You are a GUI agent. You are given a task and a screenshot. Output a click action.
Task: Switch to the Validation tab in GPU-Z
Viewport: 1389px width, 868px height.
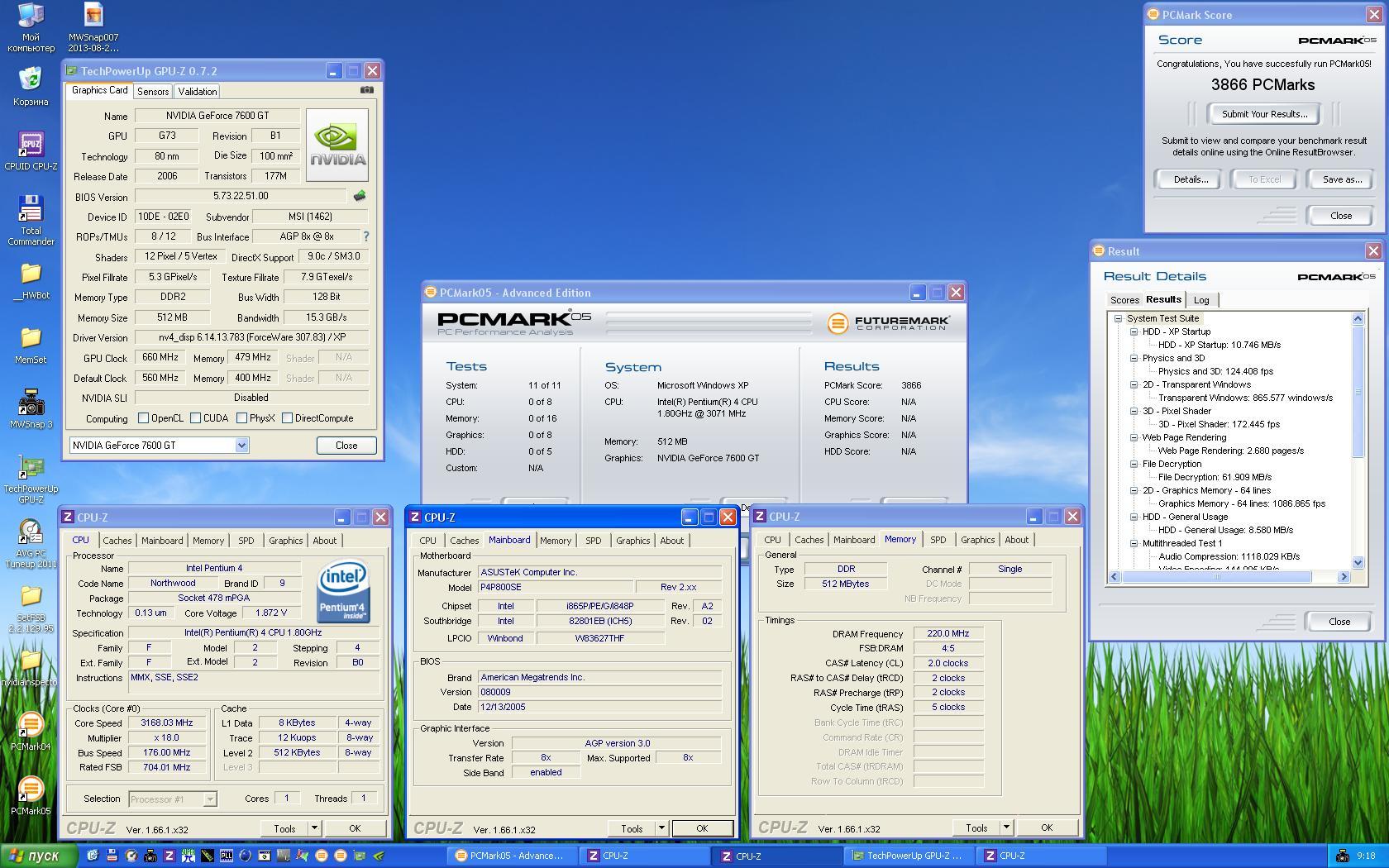[x=198, y=92]
